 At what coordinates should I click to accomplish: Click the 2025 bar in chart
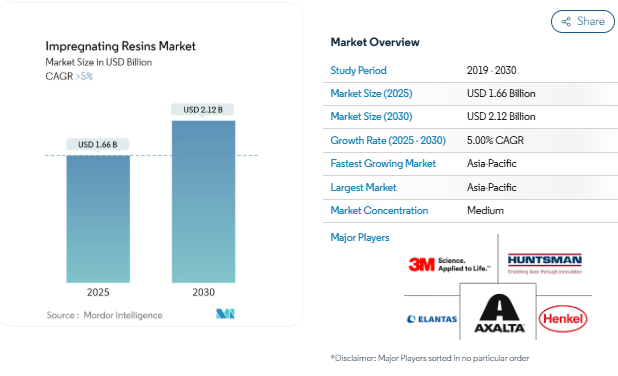98,219
